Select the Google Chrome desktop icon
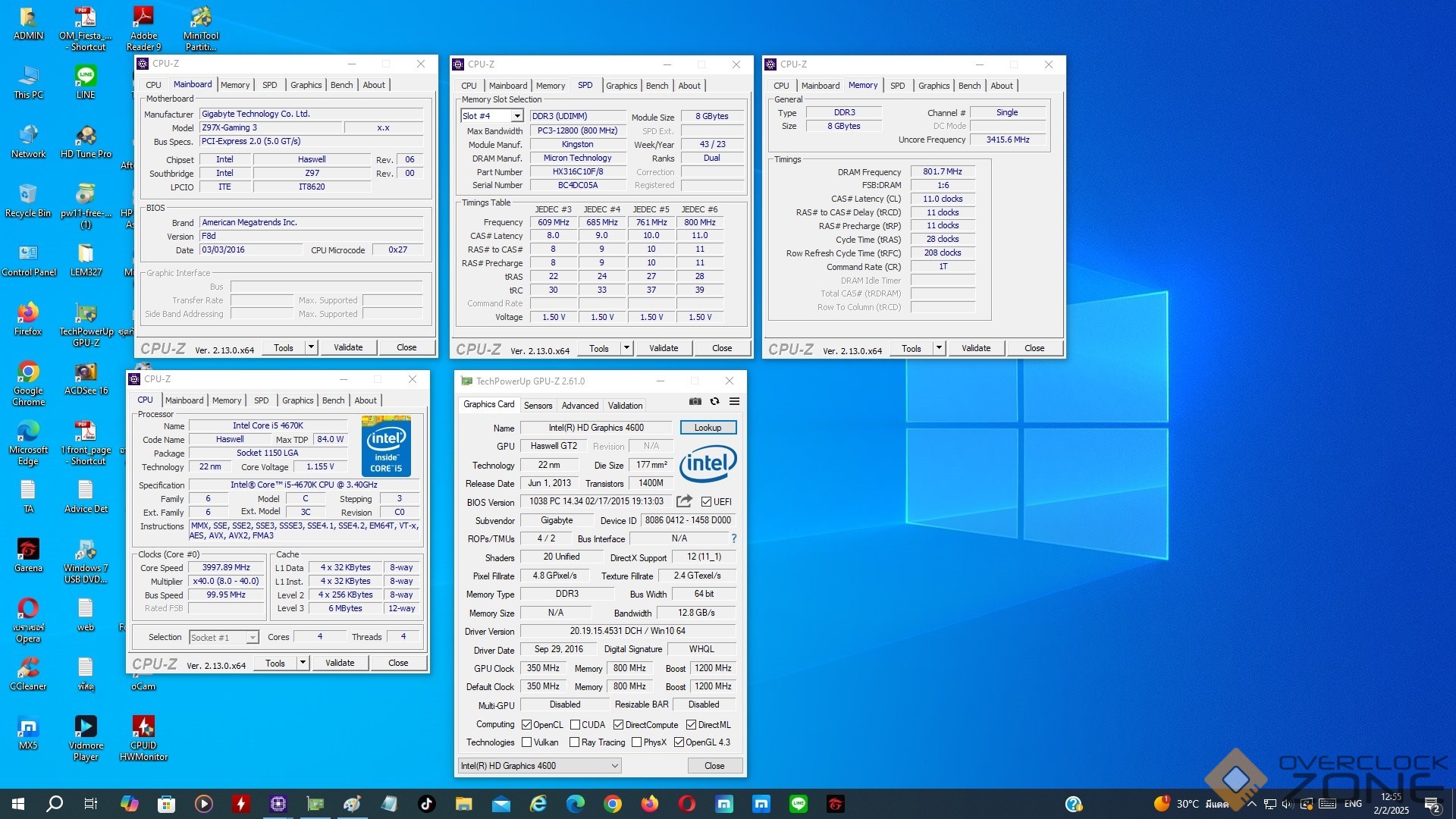Image resolution: width=1456 pixels, height=819 pixels. [28, 384]
